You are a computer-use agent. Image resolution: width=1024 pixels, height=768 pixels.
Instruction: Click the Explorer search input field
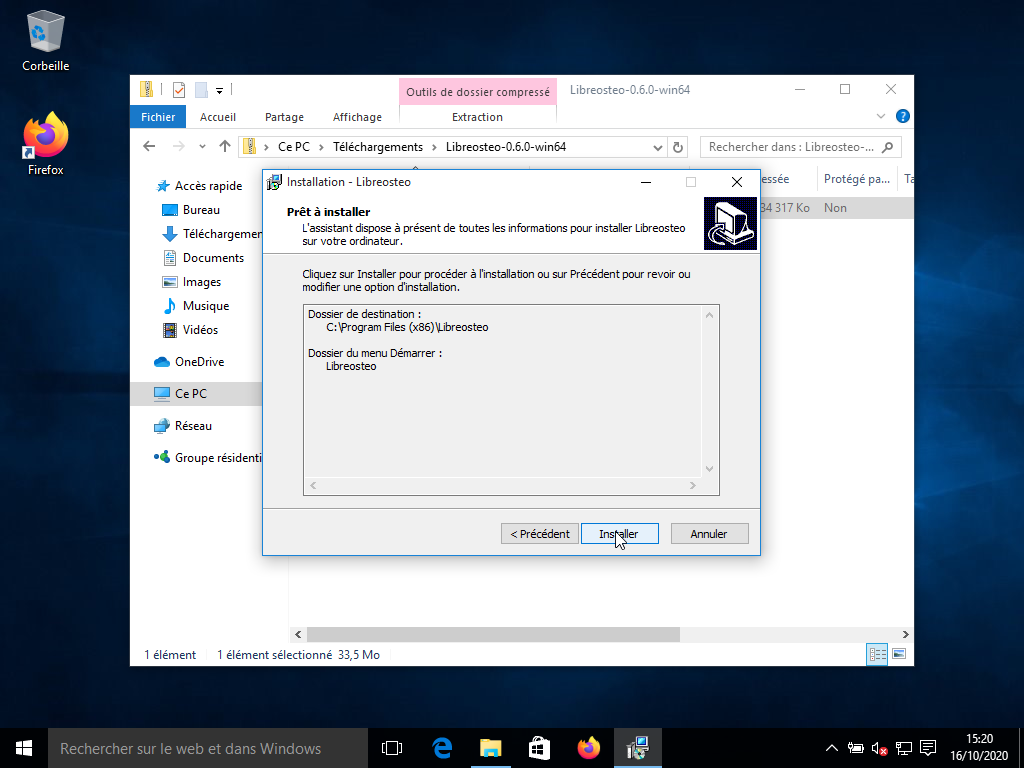point(801,147)
